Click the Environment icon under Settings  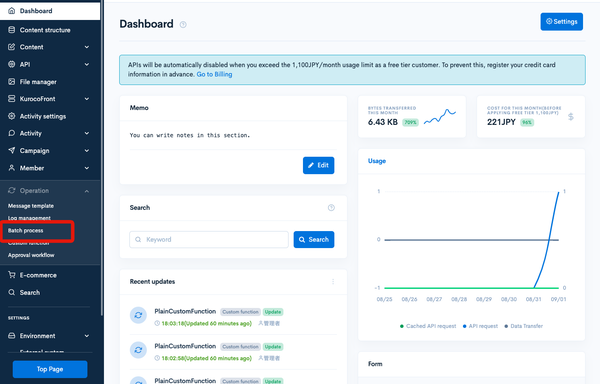coord(12,336)
